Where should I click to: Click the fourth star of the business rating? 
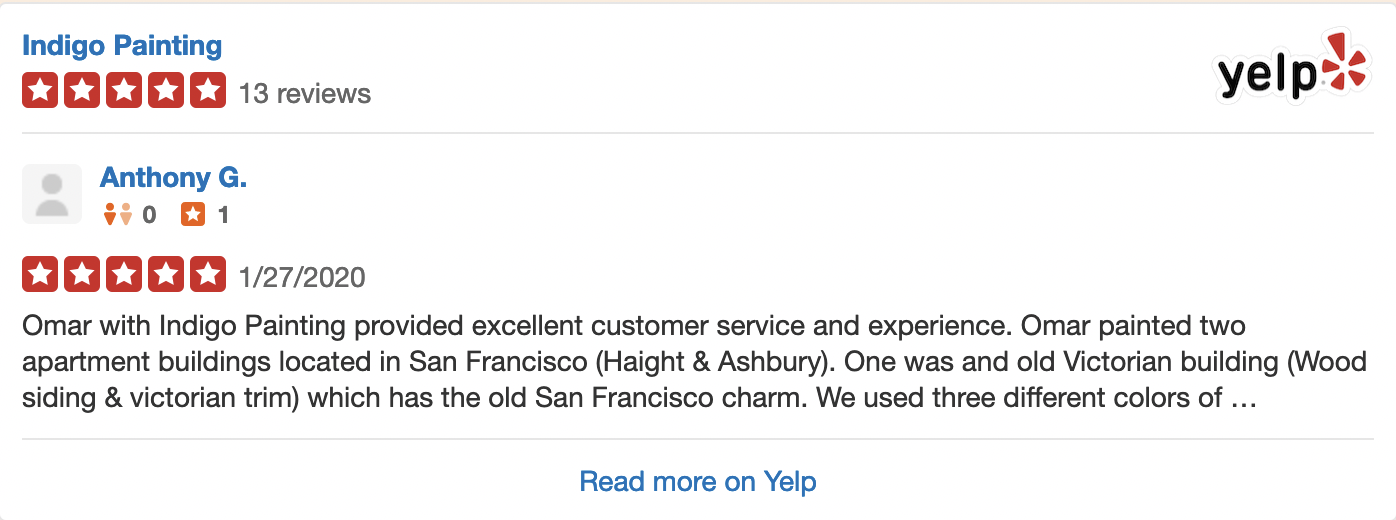(x=166, y=91)
